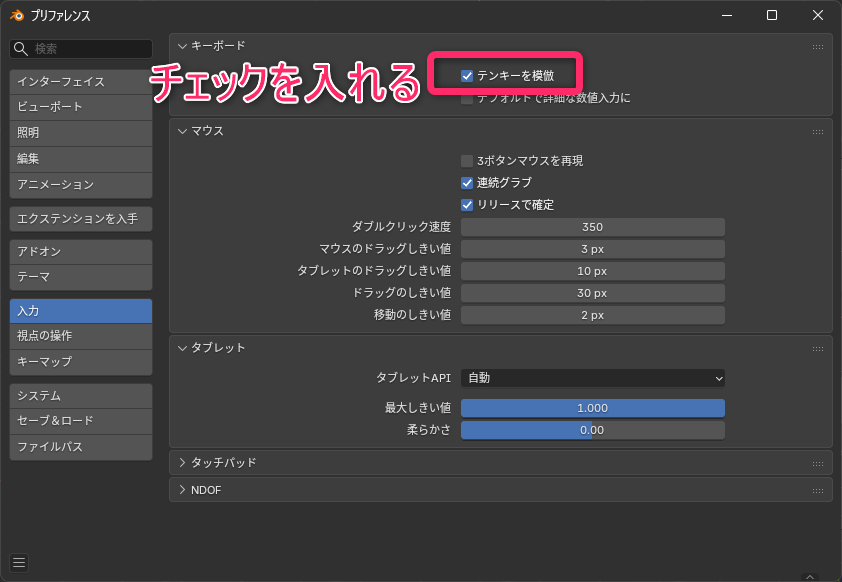Open the インターフェイス preferences tab

coord(81,82)
